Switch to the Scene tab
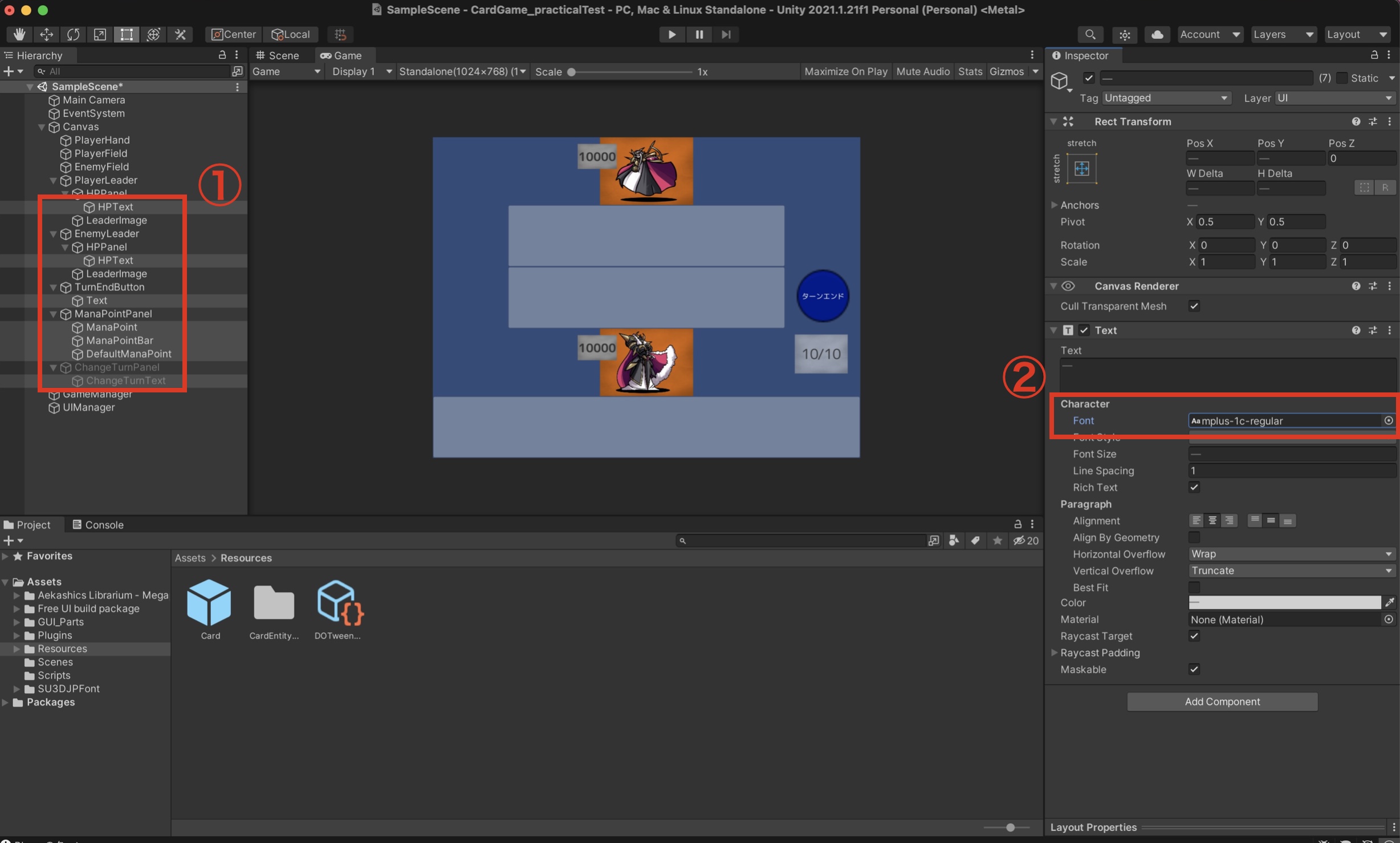Viewport: 1400px width, 843px height. click(278, 55)
